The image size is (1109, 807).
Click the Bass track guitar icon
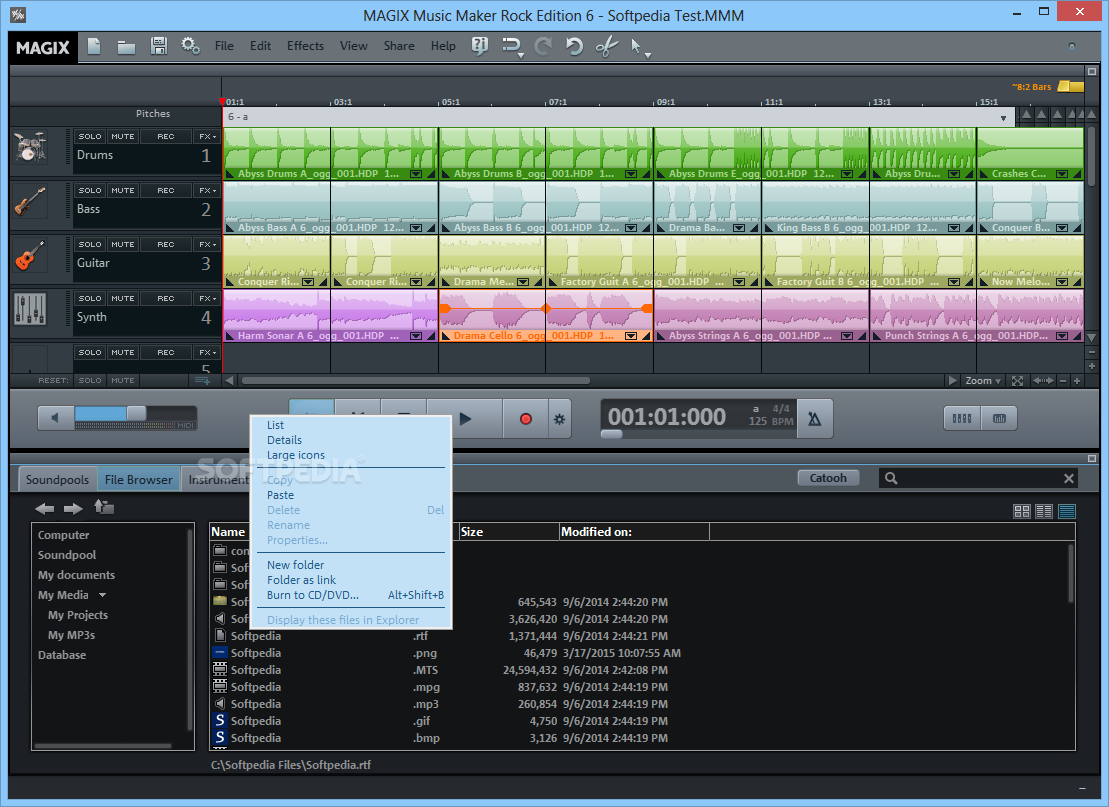[30, 202]
